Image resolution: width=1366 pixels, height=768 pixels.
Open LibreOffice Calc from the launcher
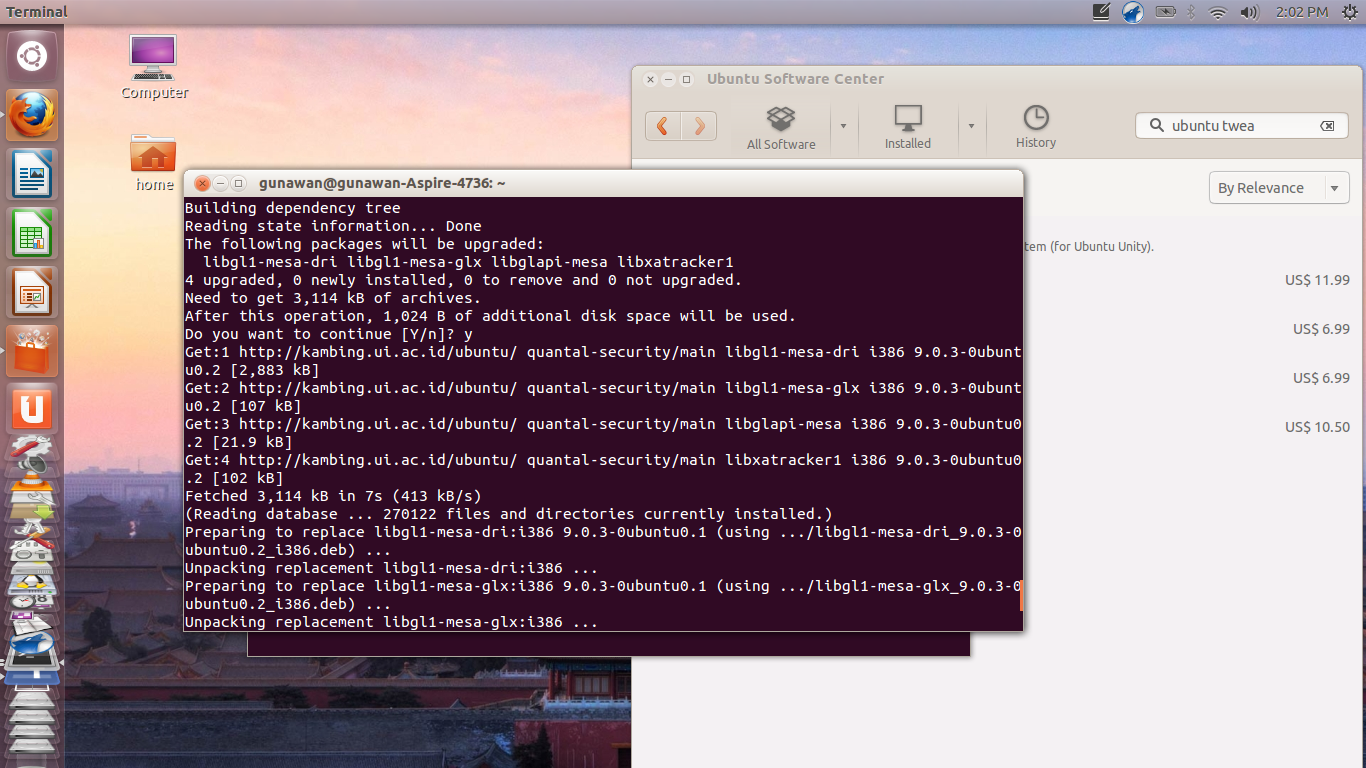coord(32,232)
